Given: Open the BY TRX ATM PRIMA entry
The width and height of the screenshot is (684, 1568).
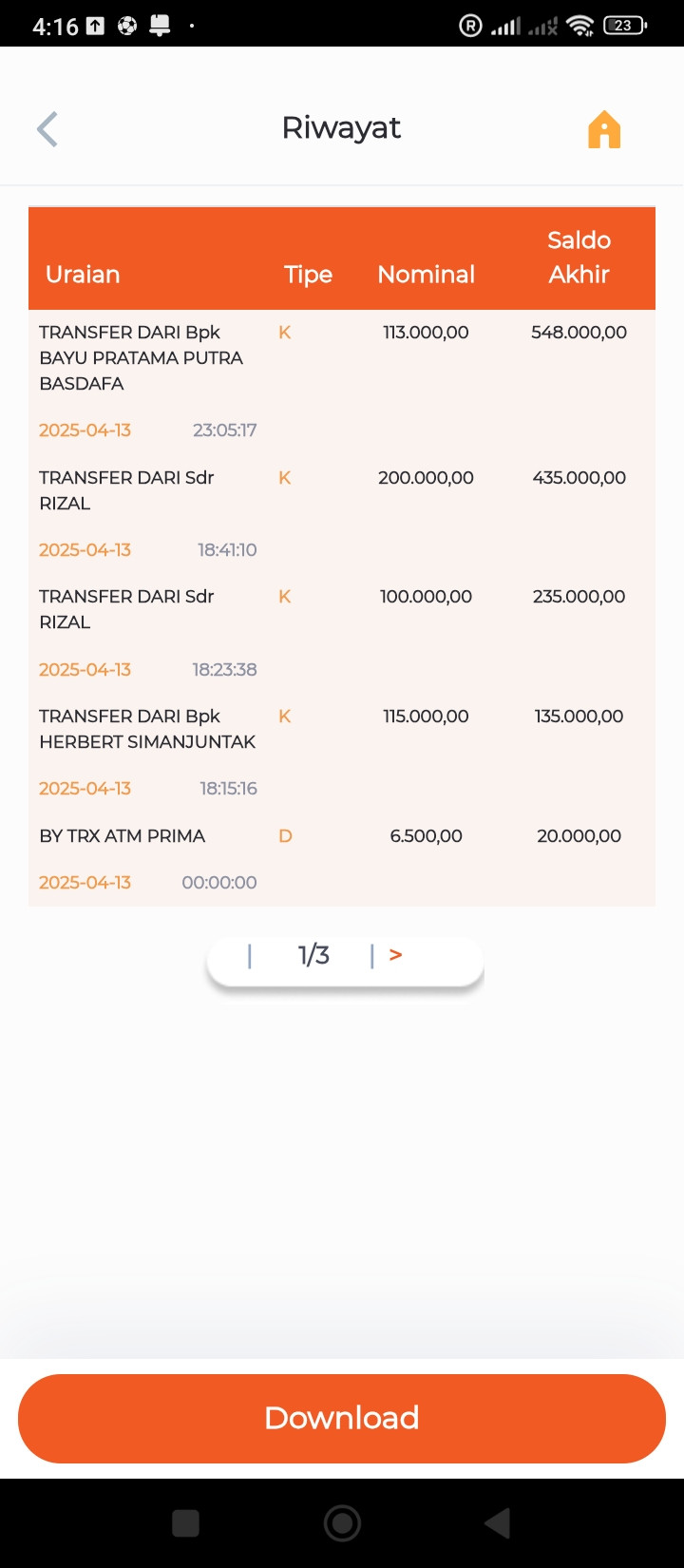Looking at the screenshot, I should (342, 859).
